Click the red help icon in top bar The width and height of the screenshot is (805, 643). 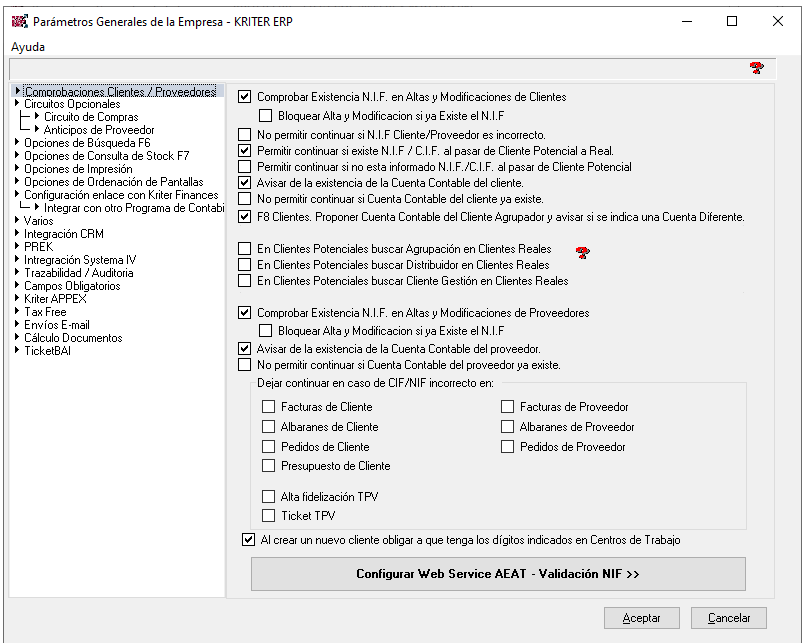(x=756, y=68)
